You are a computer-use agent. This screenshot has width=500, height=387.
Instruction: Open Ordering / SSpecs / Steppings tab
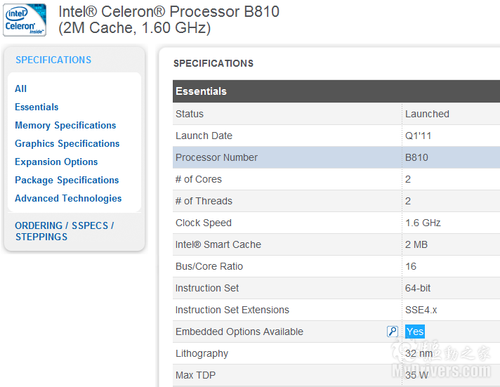pos(64,231)
